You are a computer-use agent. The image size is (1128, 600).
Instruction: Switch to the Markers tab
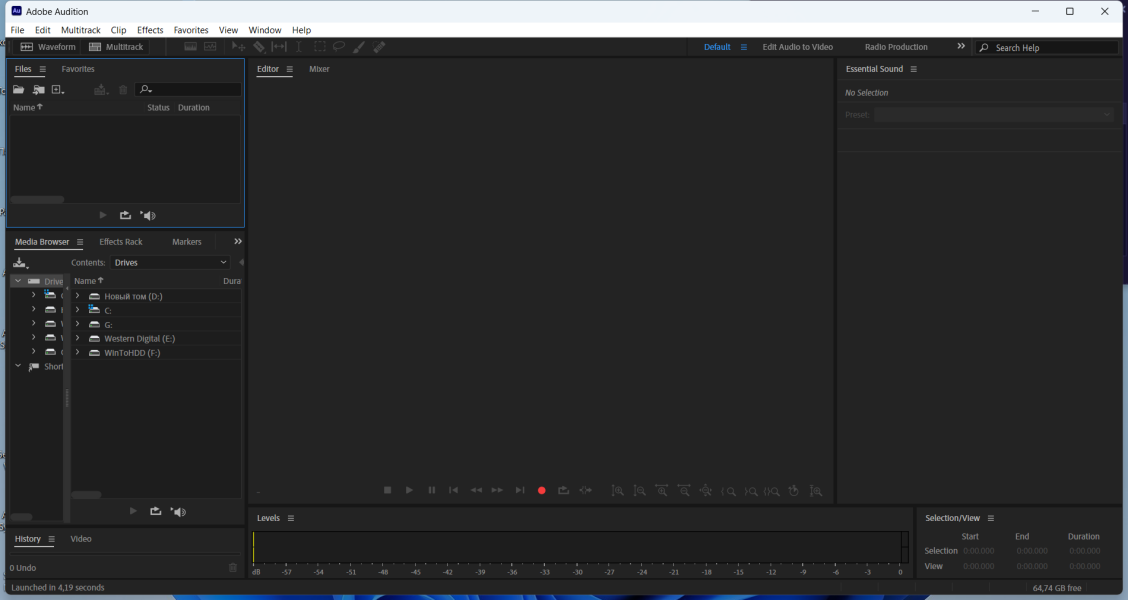click(186, 242)
